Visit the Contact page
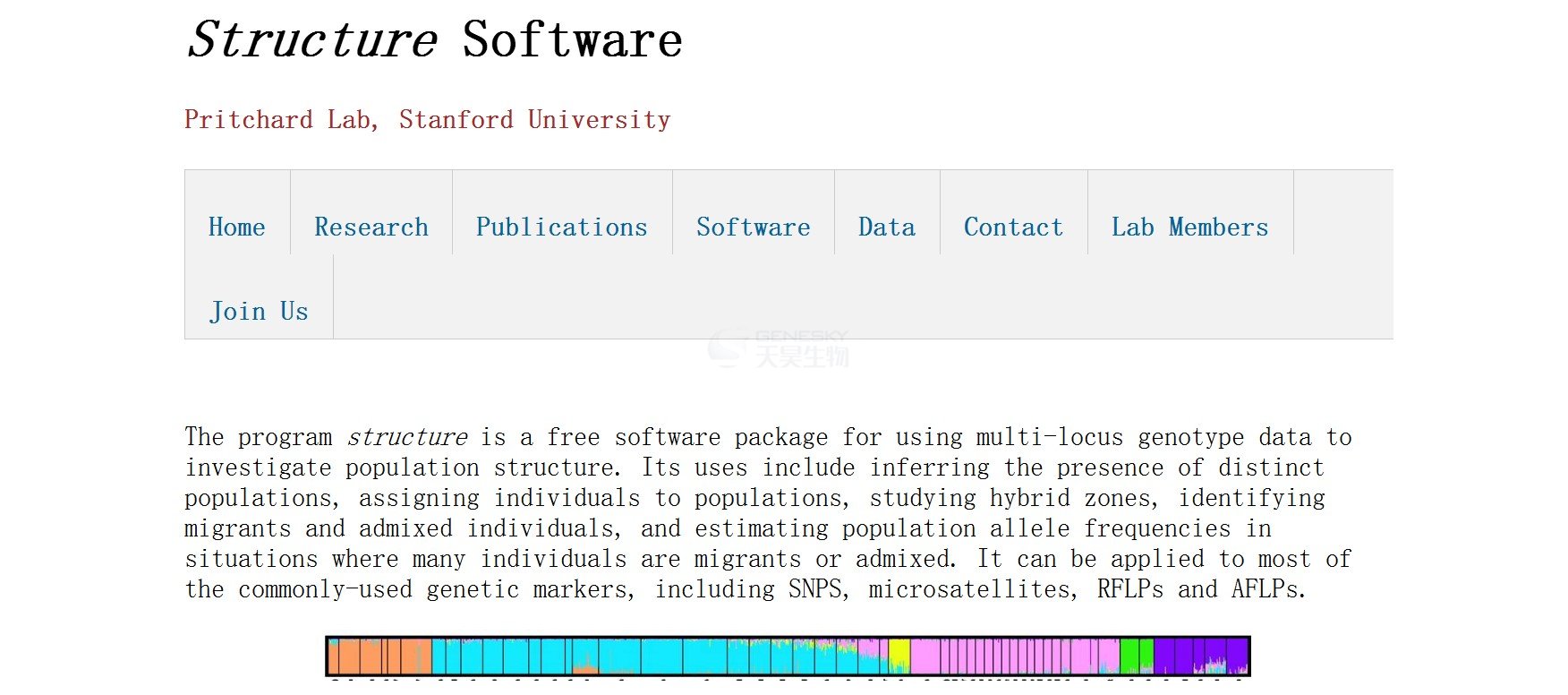Screen dimensions: 1568x695 coord(1014,227)
